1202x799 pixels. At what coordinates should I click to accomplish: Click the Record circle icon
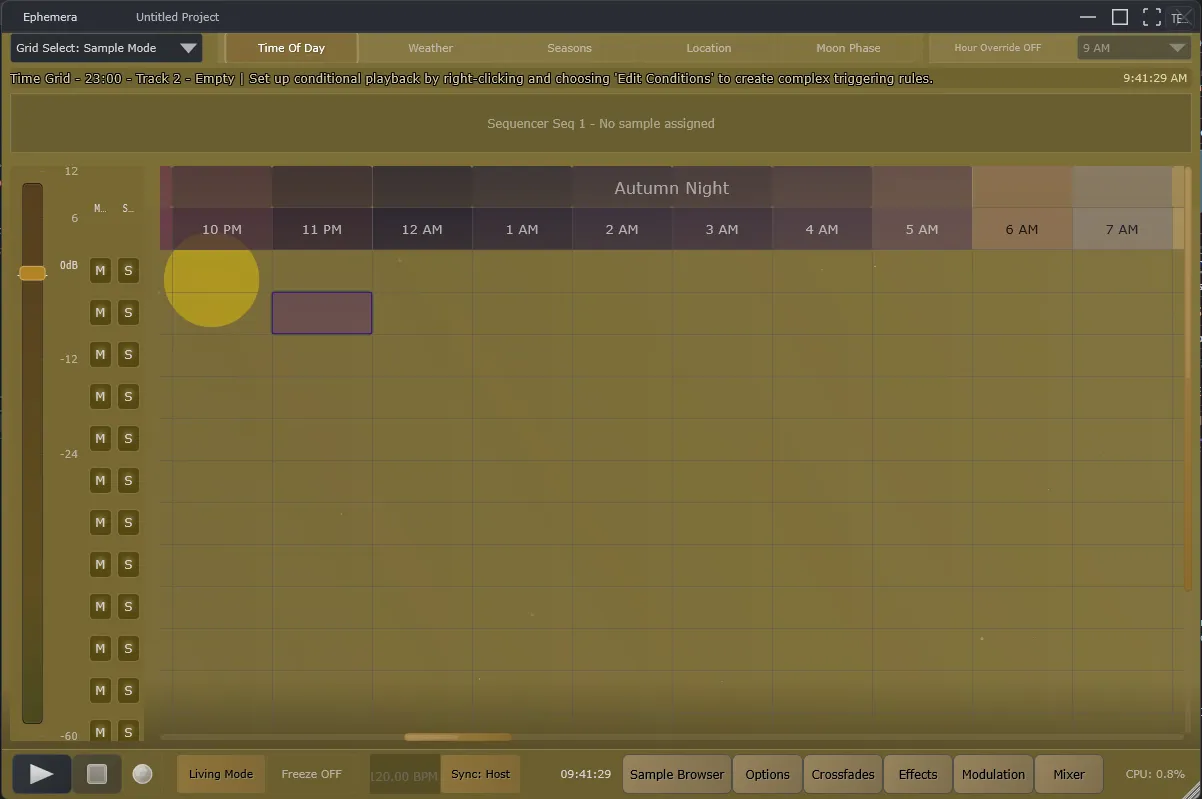tap(141, 773)
